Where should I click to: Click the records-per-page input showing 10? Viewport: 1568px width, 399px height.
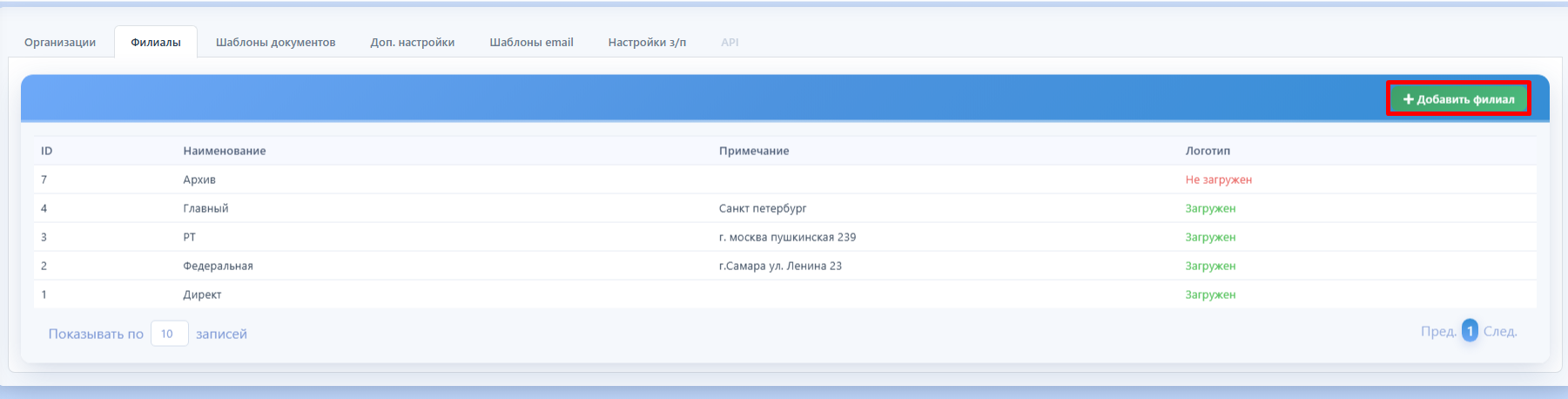[x=170, y=334]
